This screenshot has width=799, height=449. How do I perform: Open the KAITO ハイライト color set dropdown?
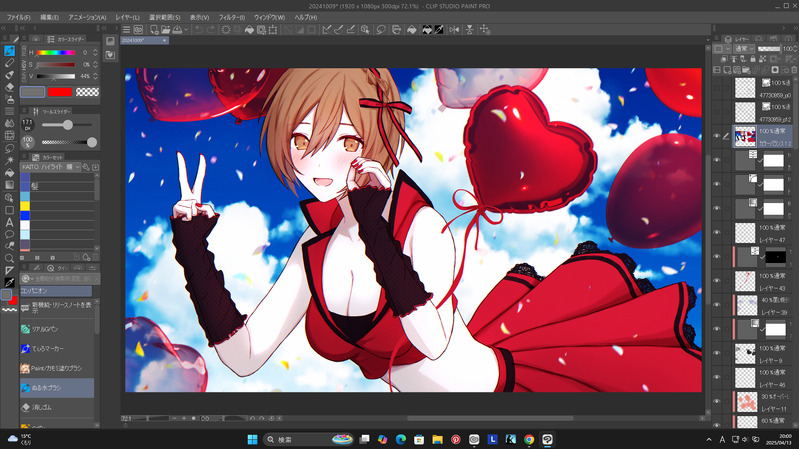click(x=51, y=167)
